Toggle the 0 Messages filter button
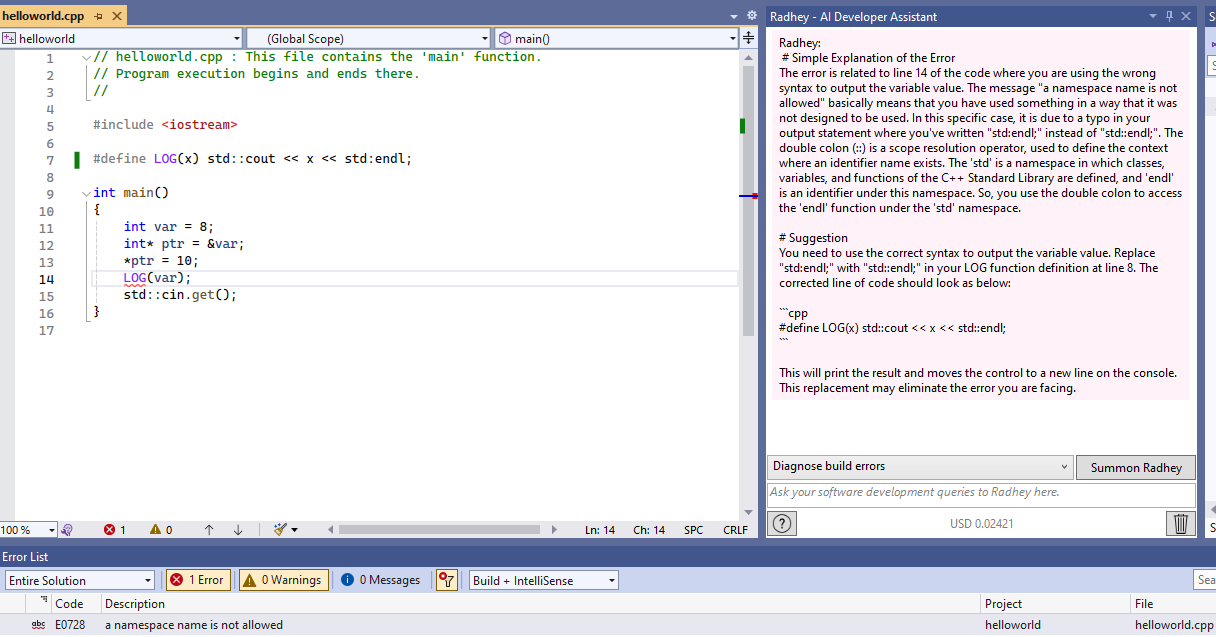 click(x=381, y=580)
